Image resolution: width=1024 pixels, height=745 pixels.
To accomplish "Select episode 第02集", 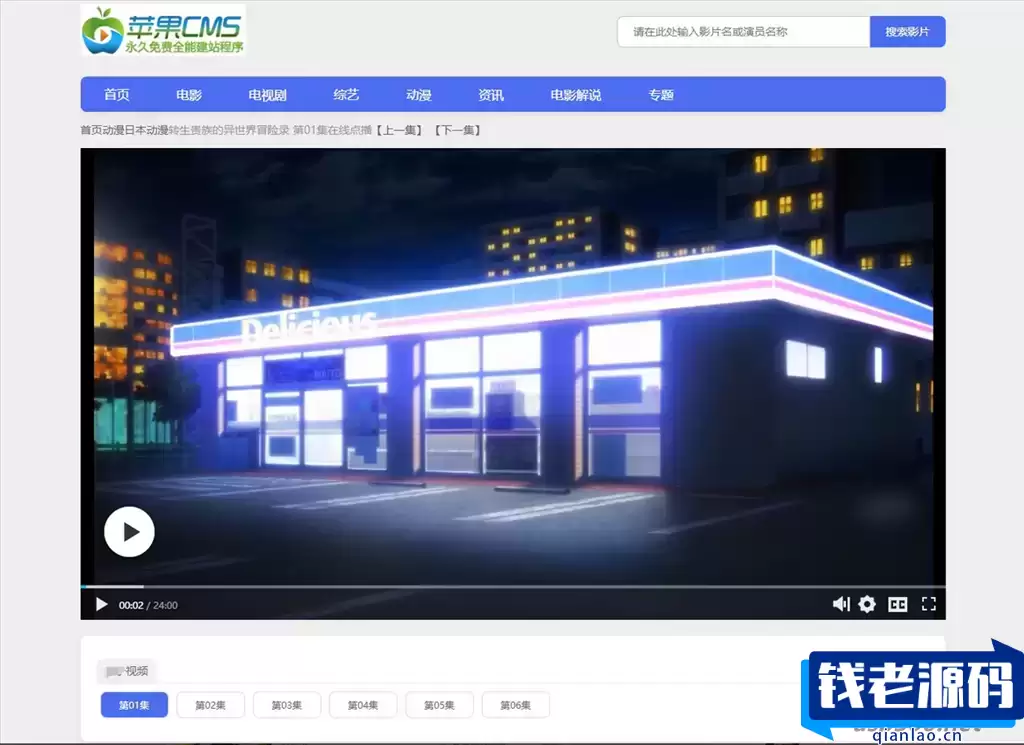I will [x=210, y=705].
